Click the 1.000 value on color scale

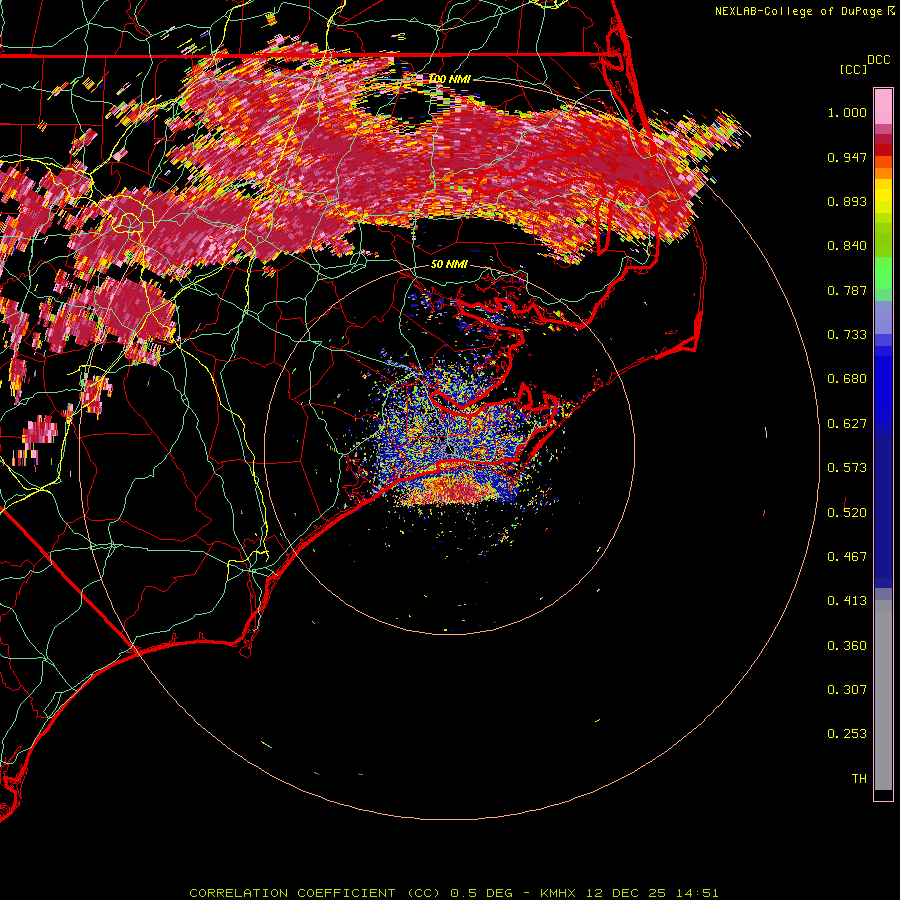pyautogui.click(x=847, y=112)
